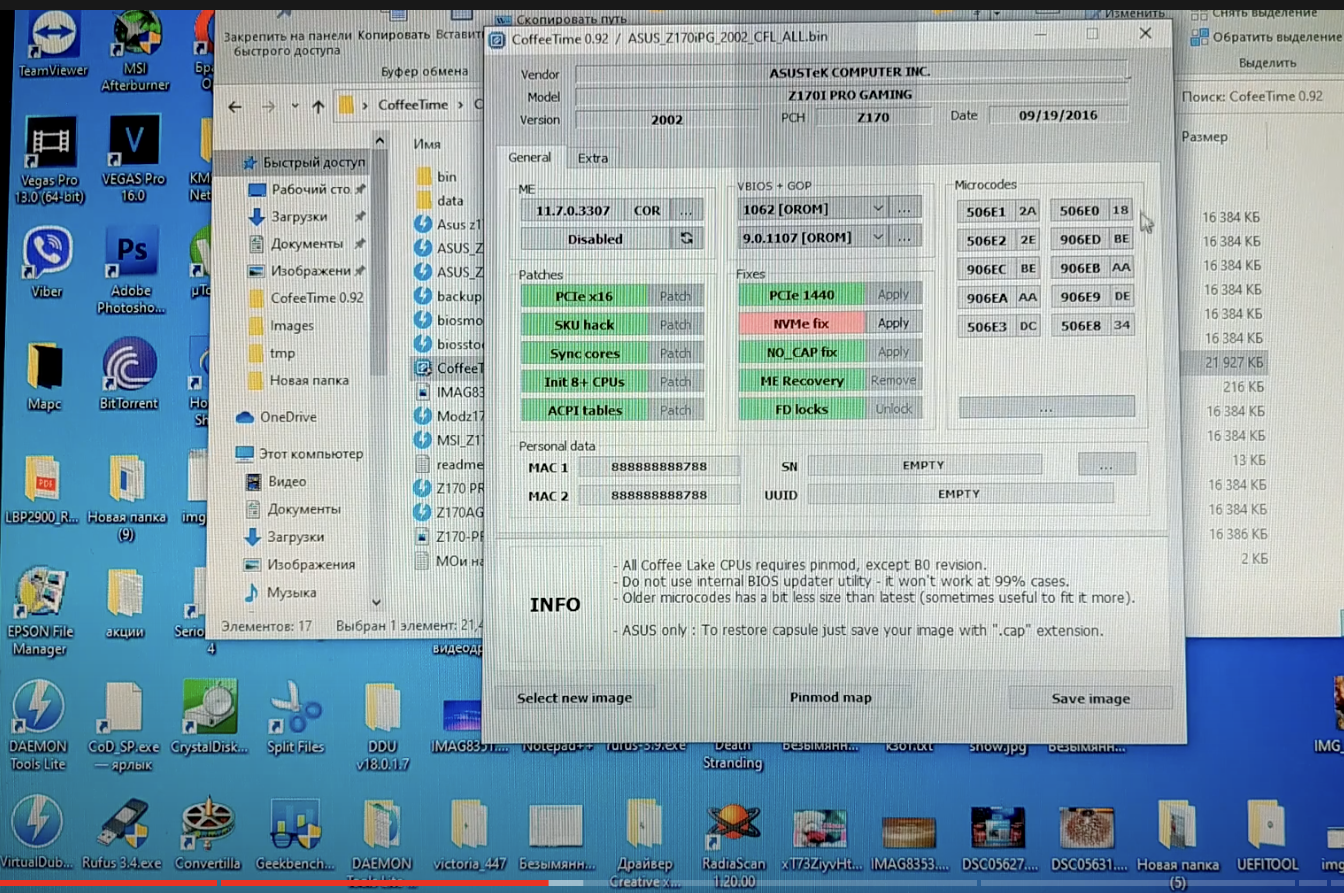1344x893 pixels.
Task: Open the victoria_447 desktop folder
Action: [468, 835]
